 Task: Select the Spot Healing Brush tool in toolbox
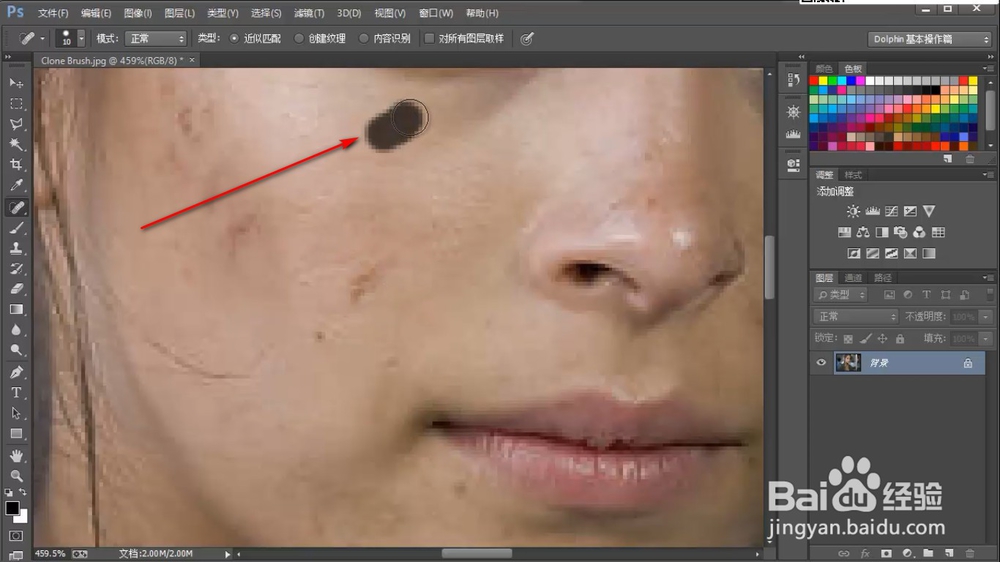point(17,207)
